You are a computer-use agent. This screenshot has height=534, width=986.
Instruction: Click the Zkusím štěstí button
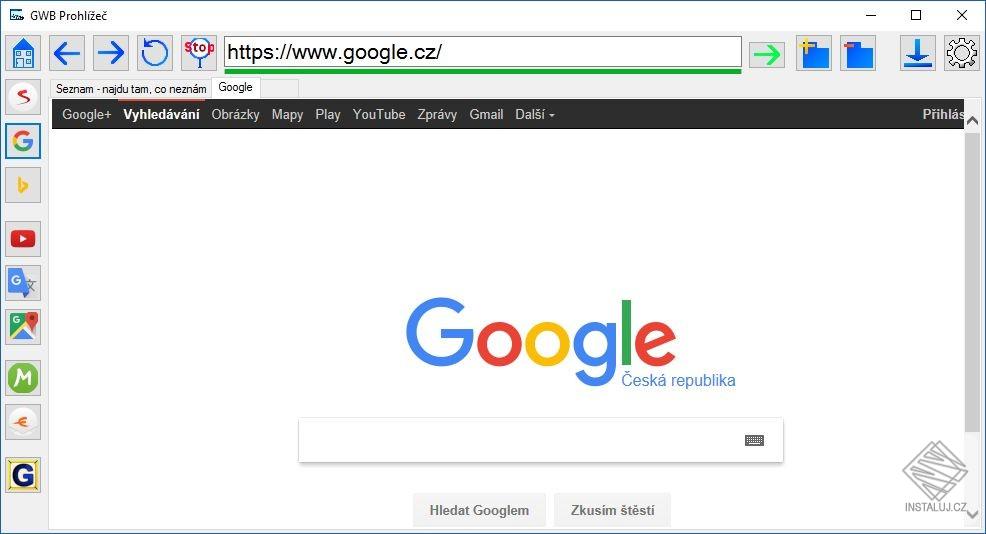coord(612,510)
